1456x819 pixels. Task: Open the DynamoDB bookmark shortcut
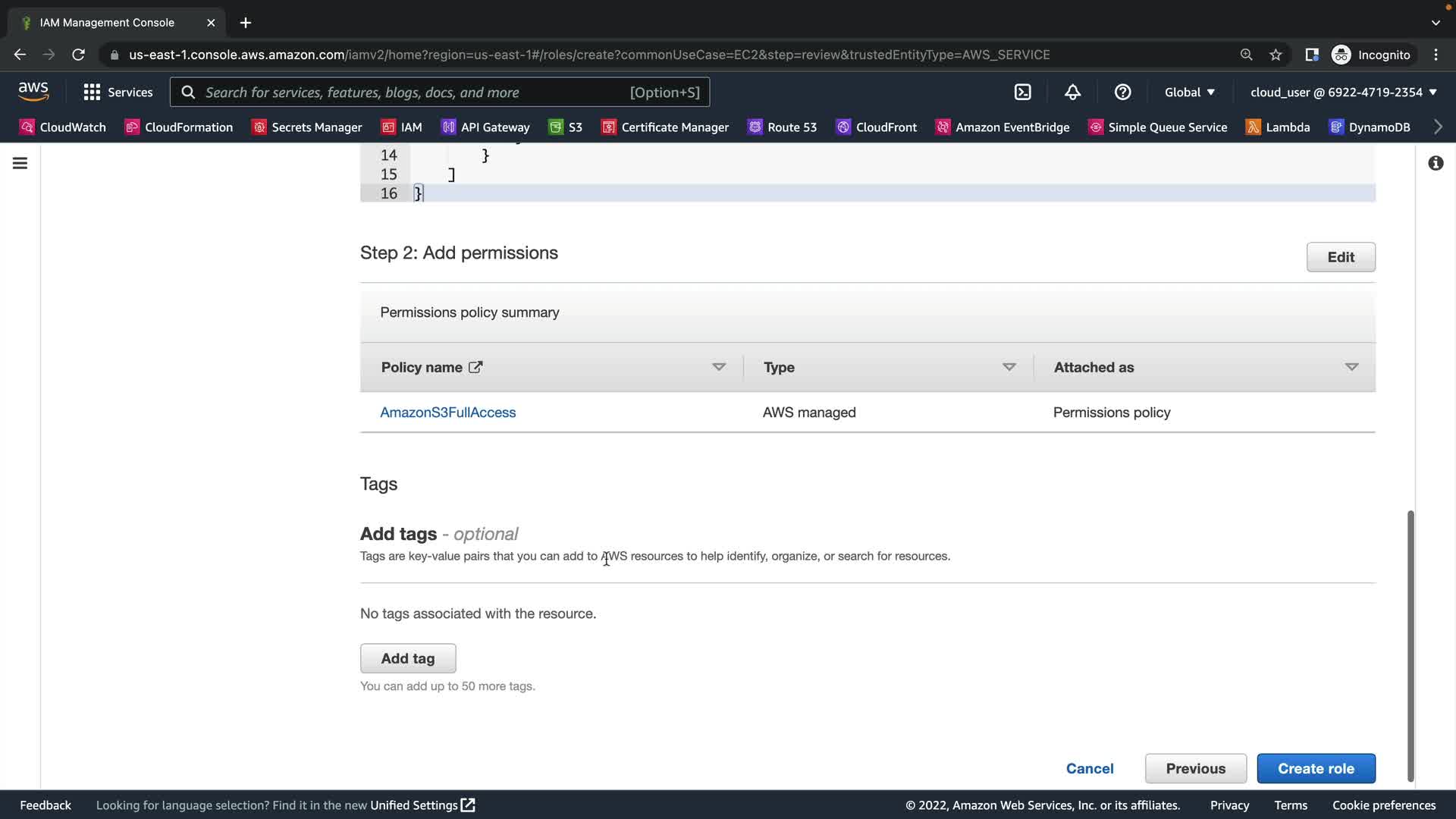click(1370, 127)
